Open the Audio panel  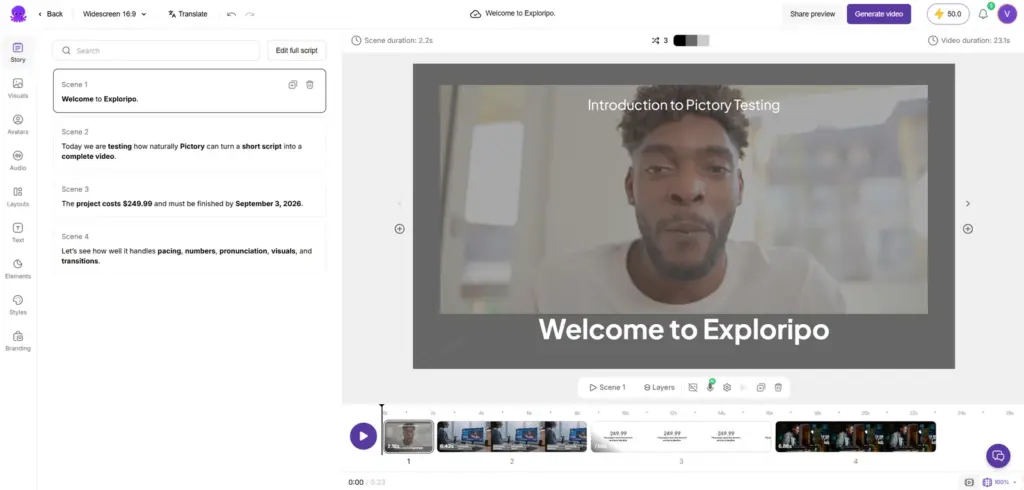[x=18, y=161]
